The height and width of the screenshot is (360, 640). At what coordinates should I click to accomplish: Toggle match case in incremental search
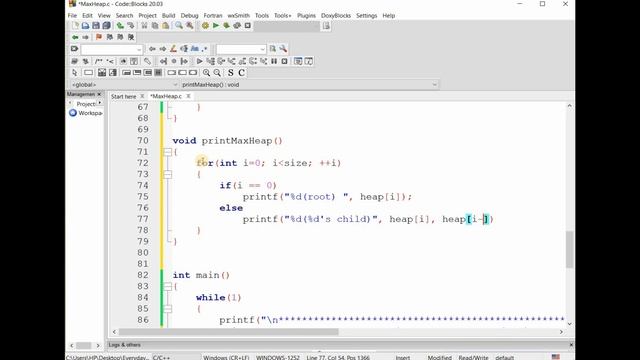click(194, 49)
